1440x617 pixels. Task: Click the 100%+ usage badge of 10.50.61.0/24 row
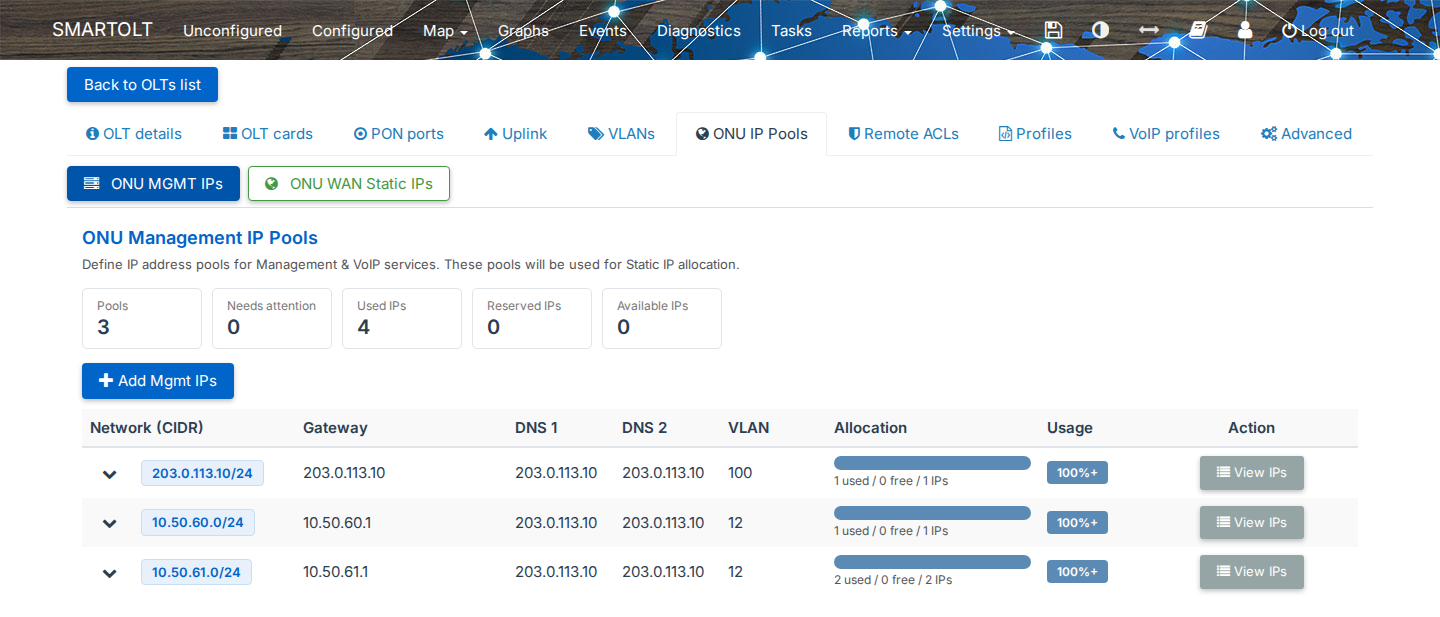[1077, 572]
